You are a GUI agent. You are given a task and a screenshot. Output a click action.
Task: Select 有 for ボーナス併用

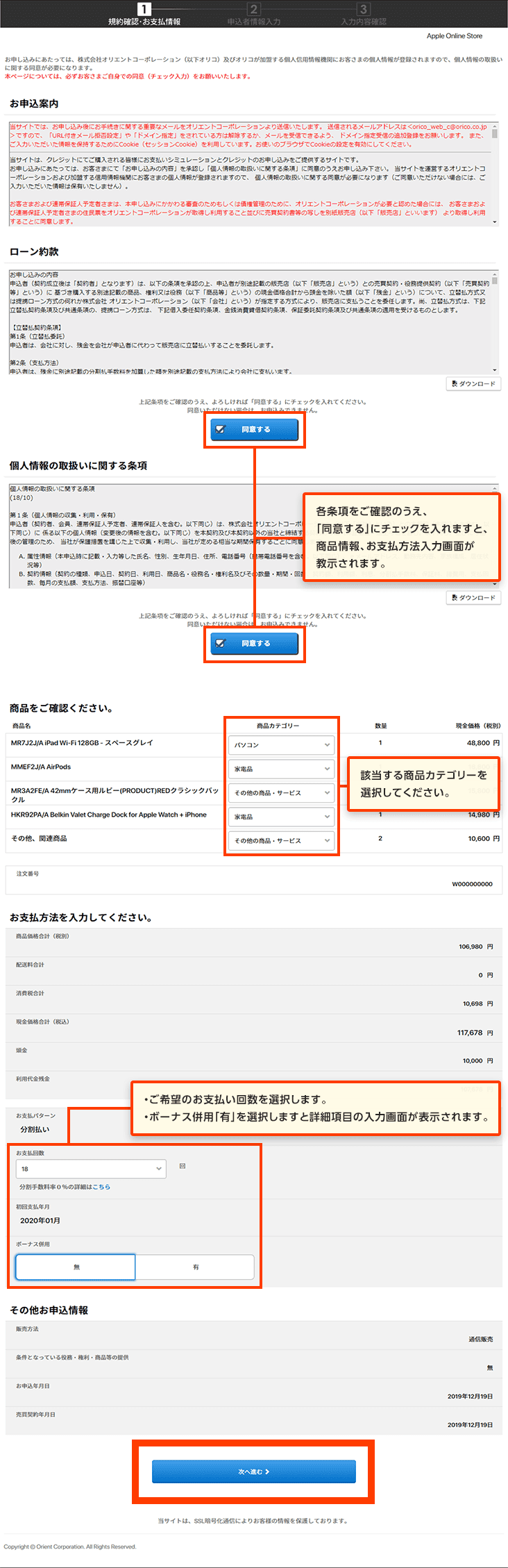click(195, 1267)
